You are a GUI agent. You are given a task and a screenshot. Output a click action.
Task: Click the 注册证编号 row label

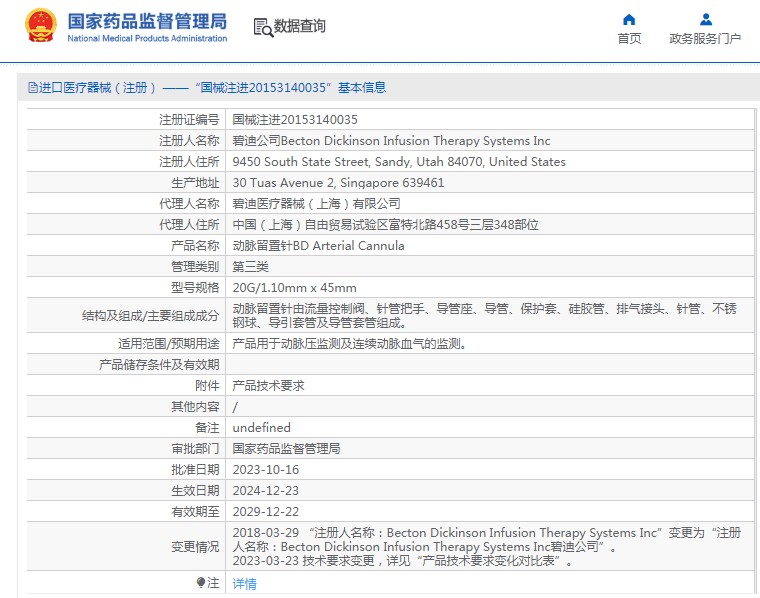click(189, 120)
